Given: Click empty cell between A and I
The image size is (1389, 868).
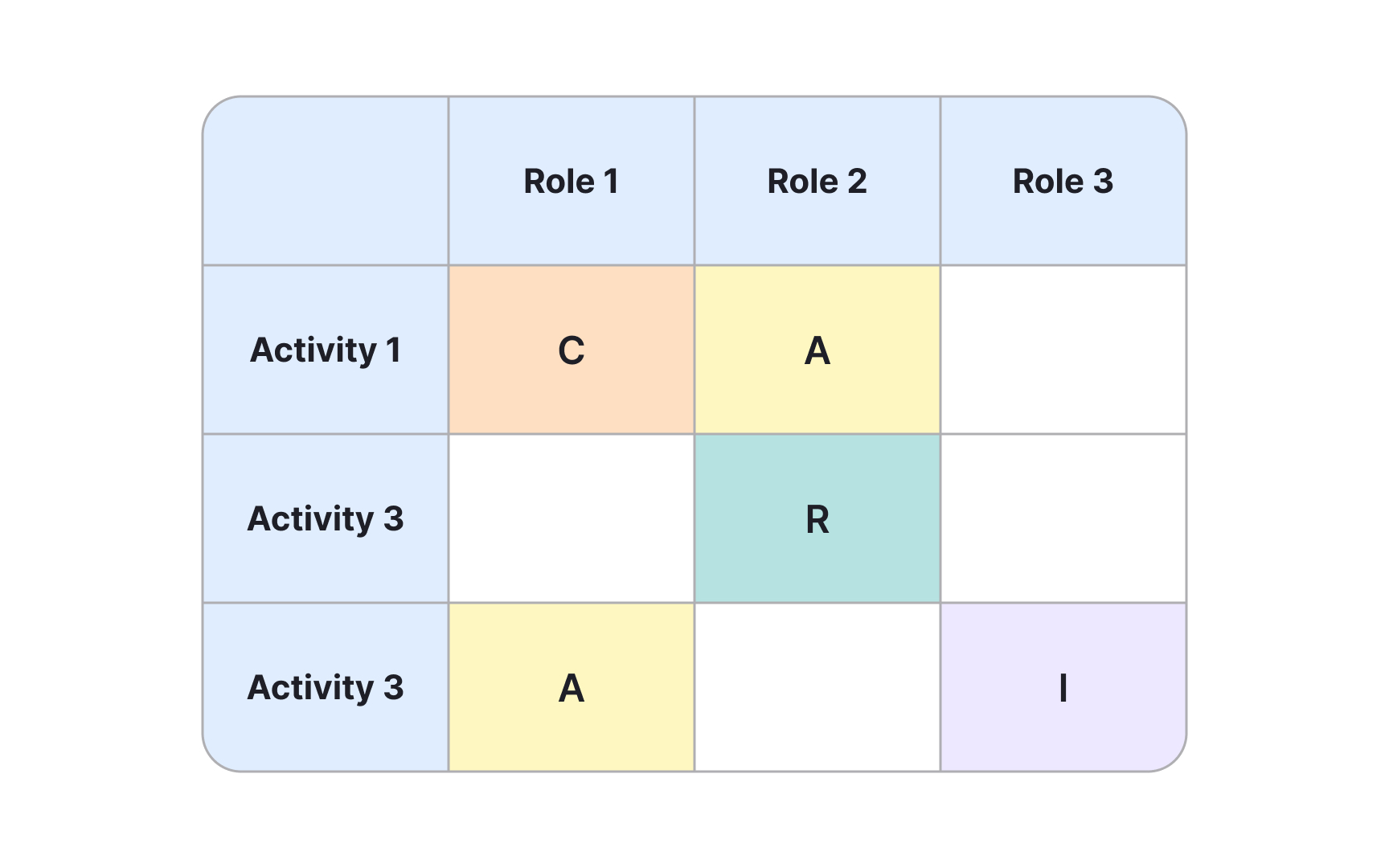Looking at the screenshot, I should pyautogui.click(x=817, y=688).
